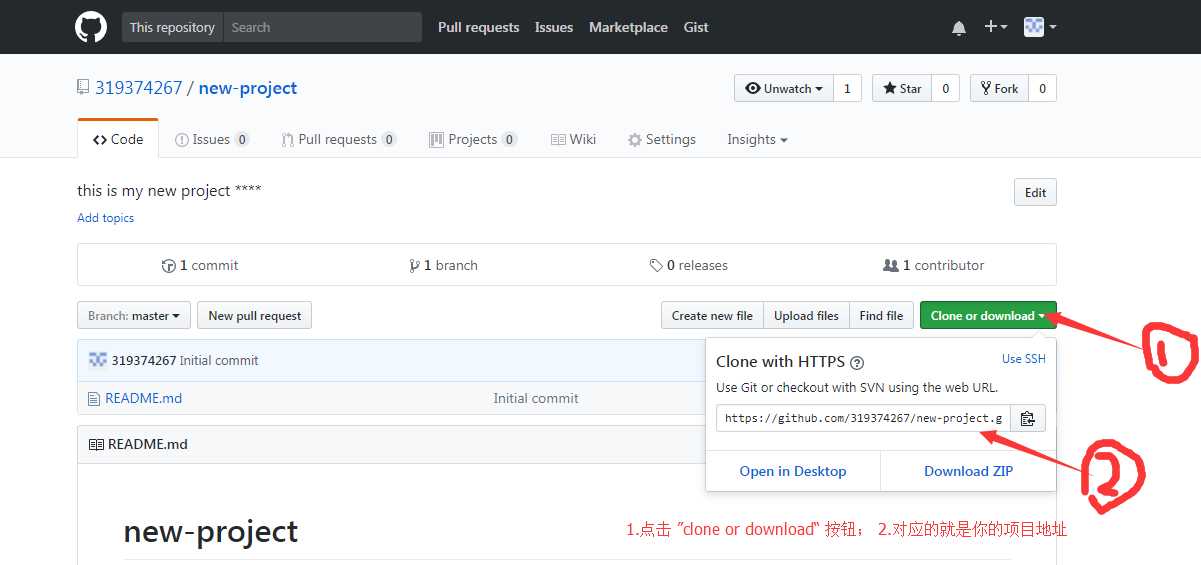Click the file icon beside README.md row
Viewport: 1201px width, 565px height.
pos(95,398)
